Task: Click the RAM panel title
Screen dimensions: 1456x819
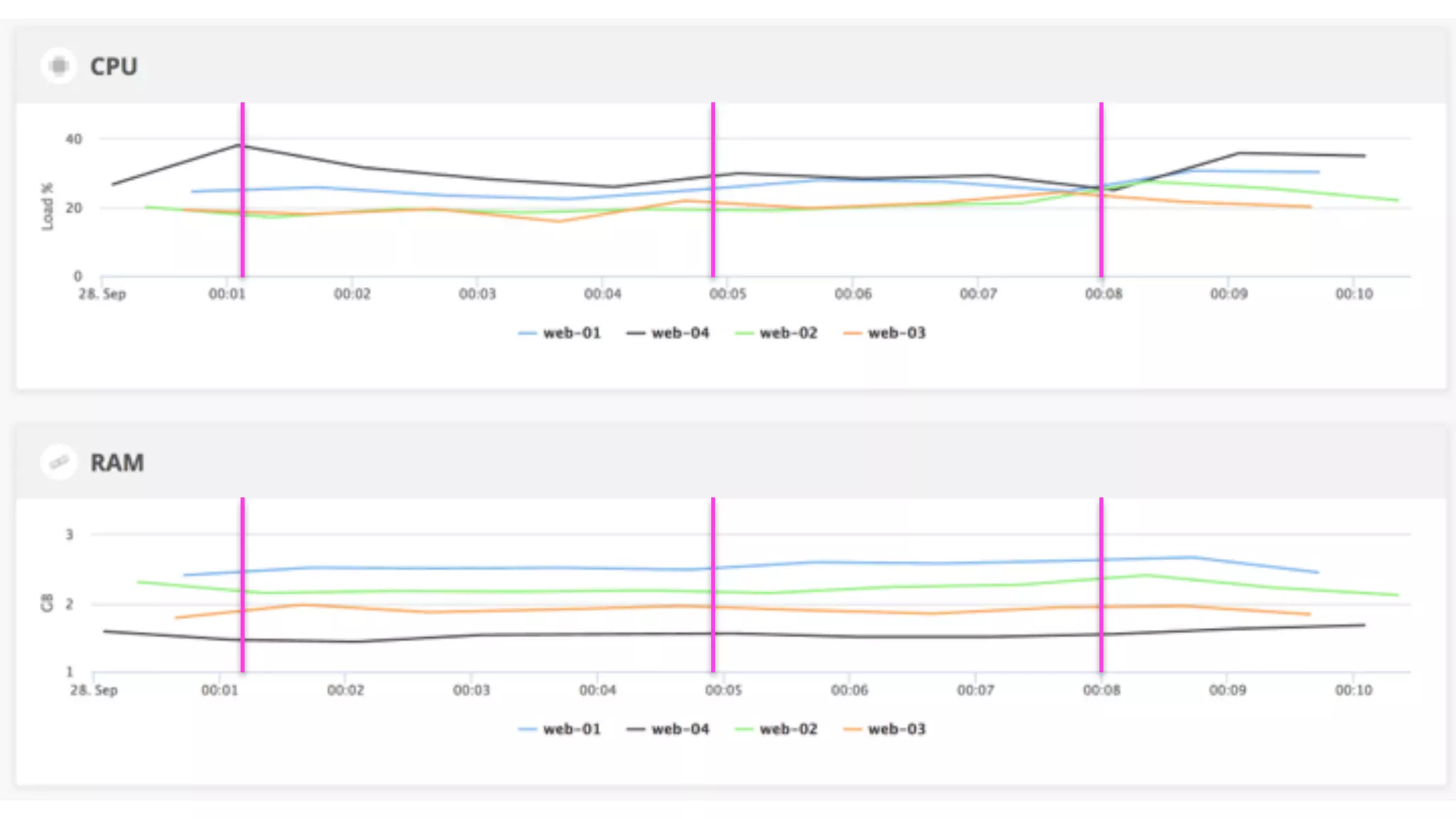Action: click(117, 462)
